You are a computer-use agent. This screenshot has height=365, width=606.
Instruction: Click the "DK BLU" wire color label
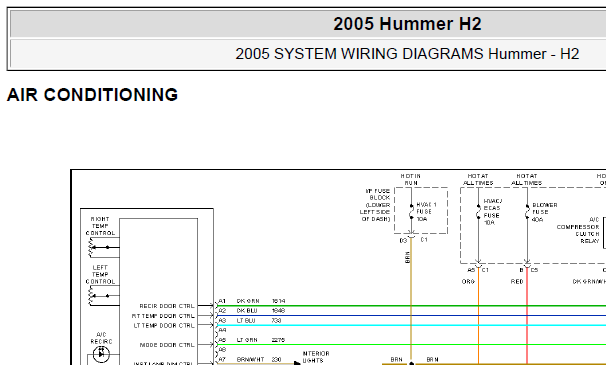pyautogui.click(x=247, y=310)
